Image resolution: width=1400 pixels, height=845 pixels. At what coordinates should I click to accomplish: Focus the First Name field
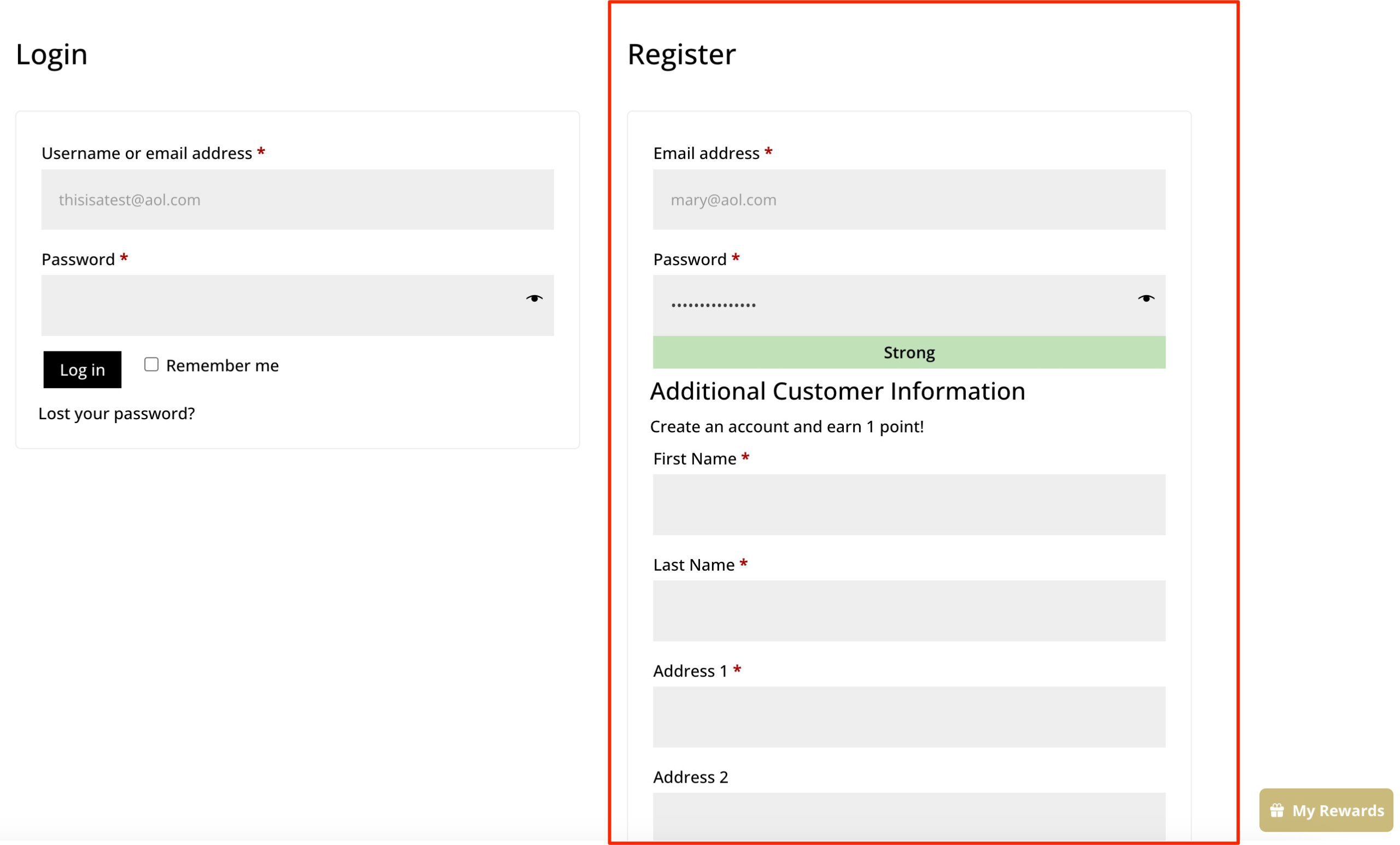[908, 505]
